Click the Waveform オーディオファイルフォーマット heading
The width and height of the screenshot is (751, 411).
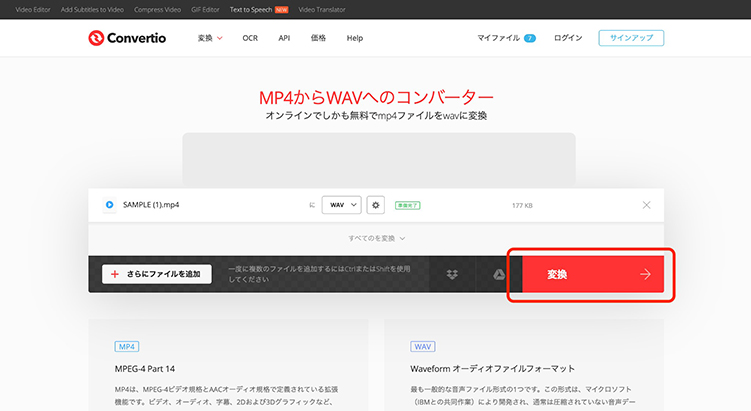[x=492, y=369]
